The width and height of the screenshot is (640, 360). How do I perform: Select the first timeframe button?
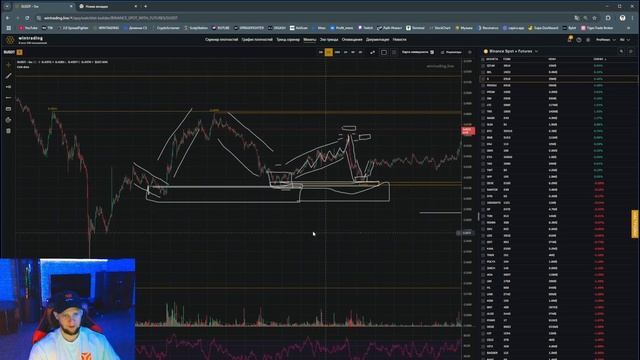[321, 52]
